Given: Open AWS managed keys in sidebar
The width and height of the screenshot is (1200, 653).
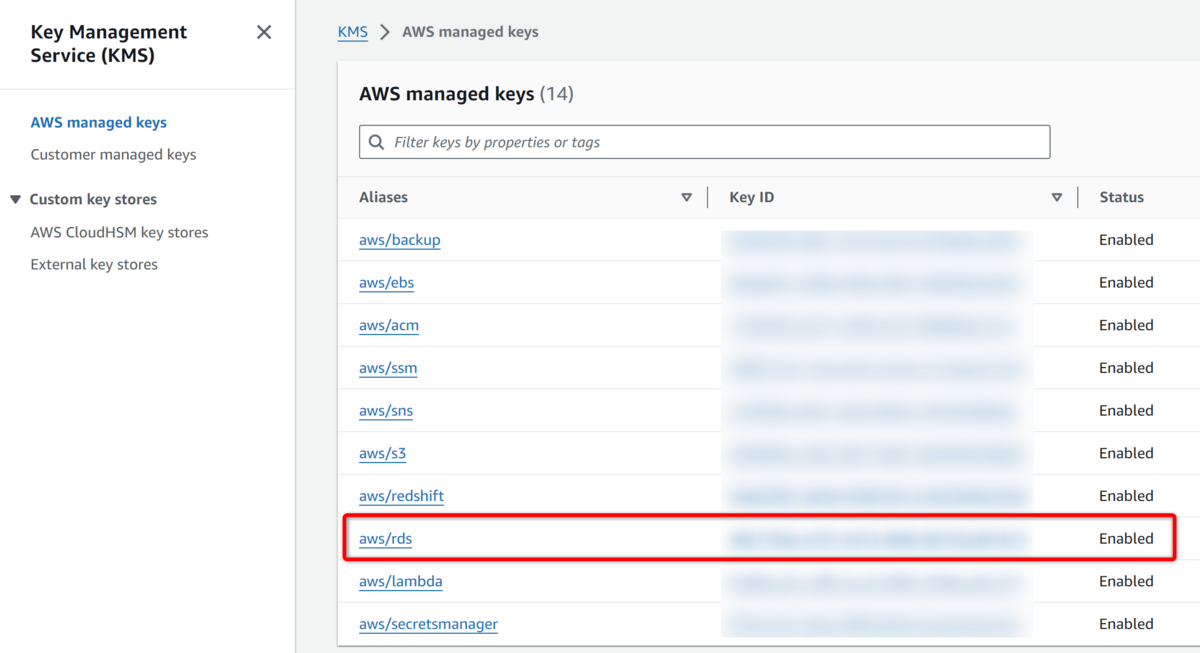Looking at the screenshot, I should coord(99,122).
